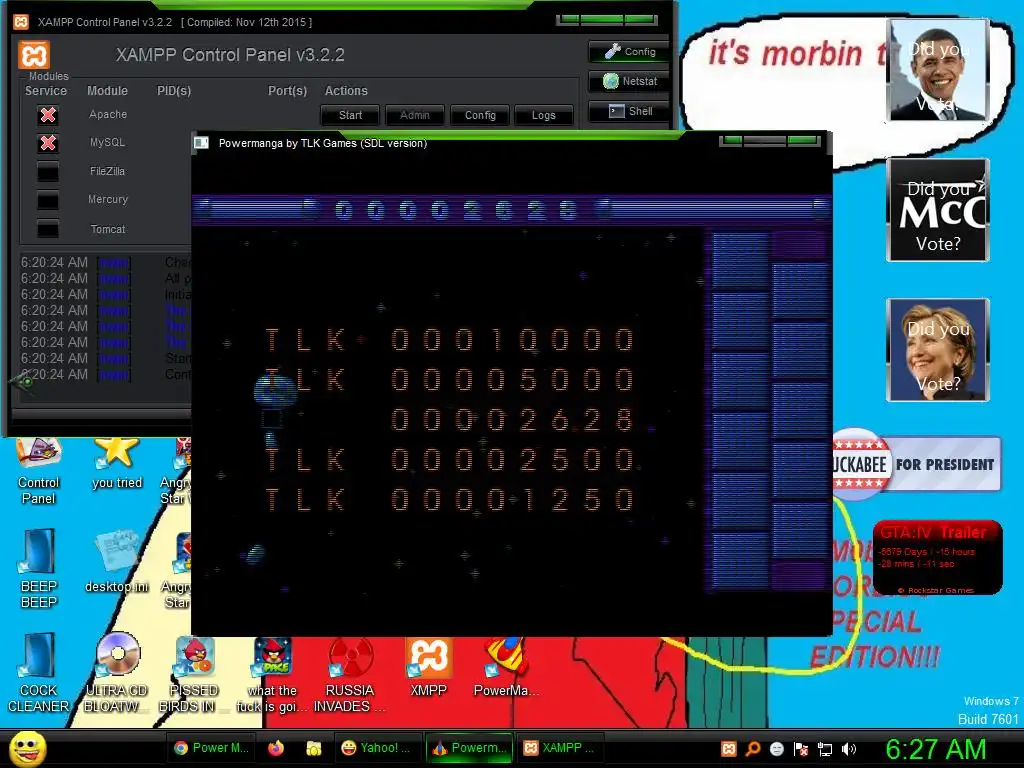The height and width of the screenshot is (768, 1024).
Task: Click the Powermanga window title bar icon
Action: coord(202,143)
